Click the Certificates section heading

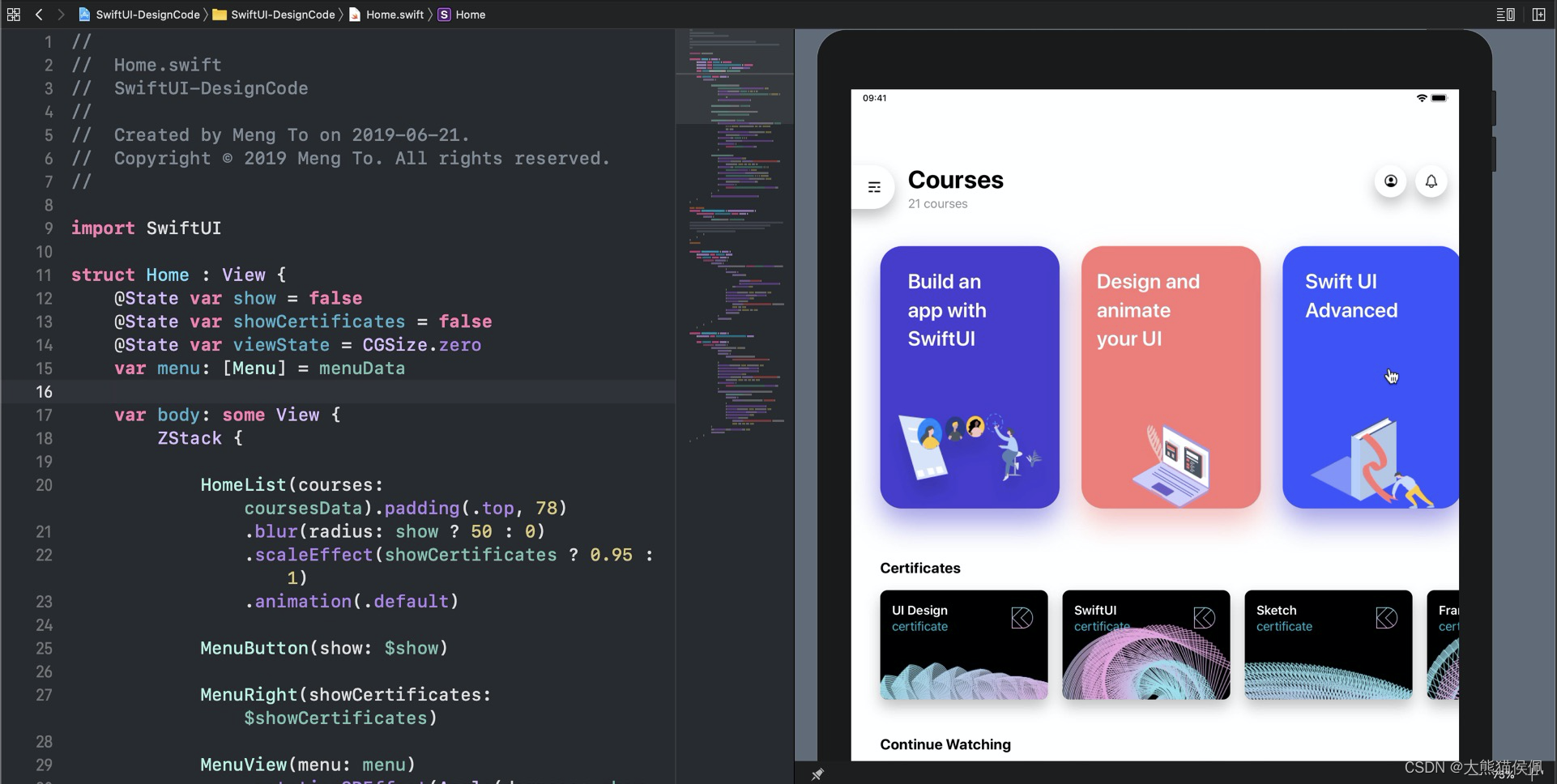tap(920, 569)
